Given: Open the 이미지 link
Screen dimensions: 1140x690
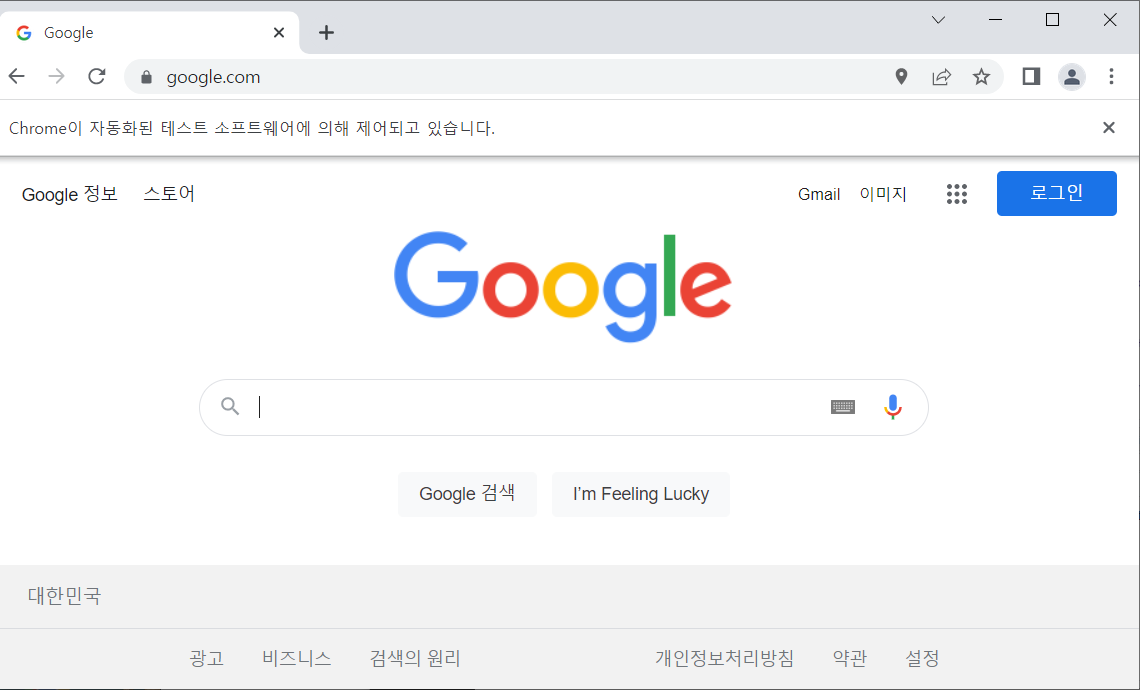Looking at the screenshot, I should click(x=883, y=194).
